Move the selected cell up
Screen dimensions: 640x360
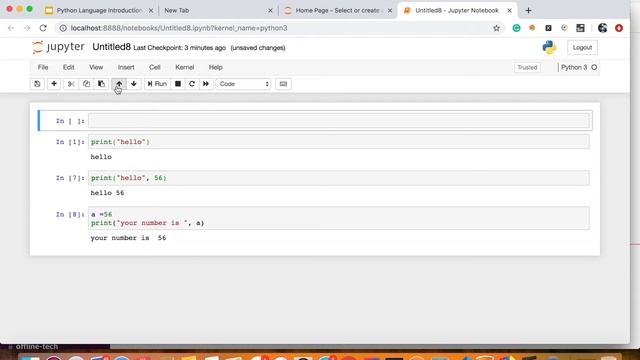click(119, 84)
